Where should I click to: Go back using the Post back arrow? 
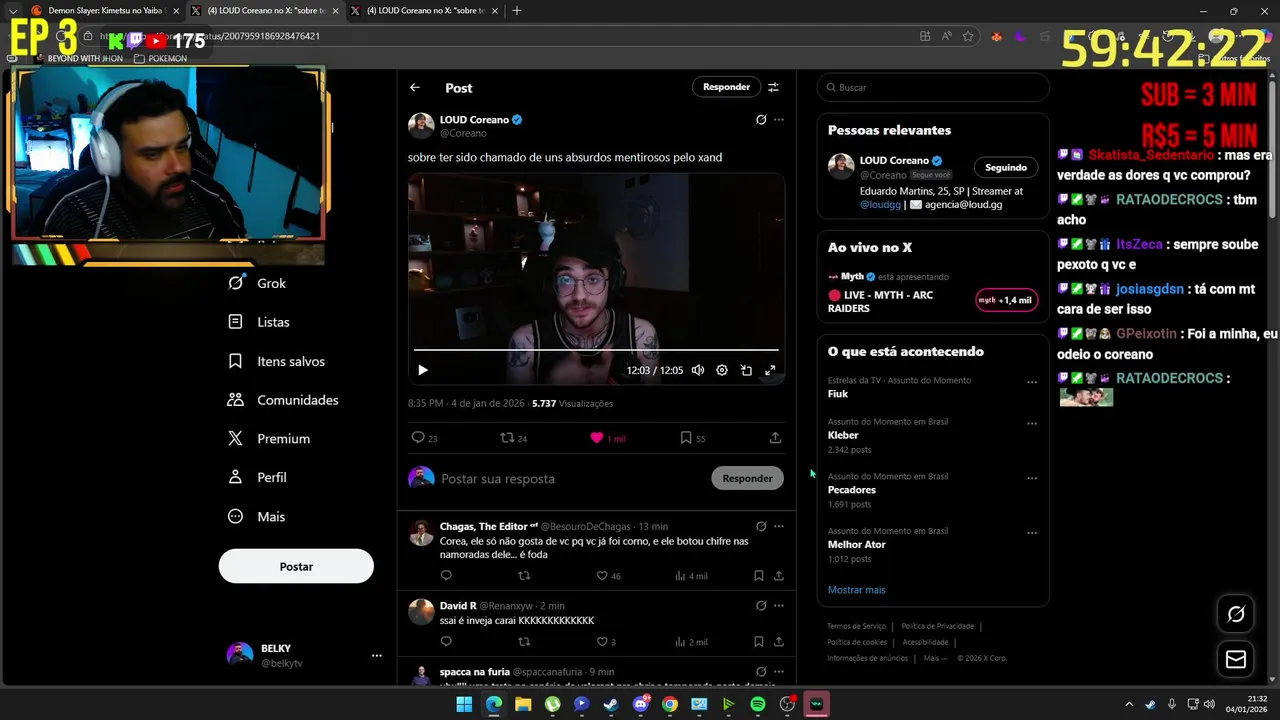coord(415,88)
